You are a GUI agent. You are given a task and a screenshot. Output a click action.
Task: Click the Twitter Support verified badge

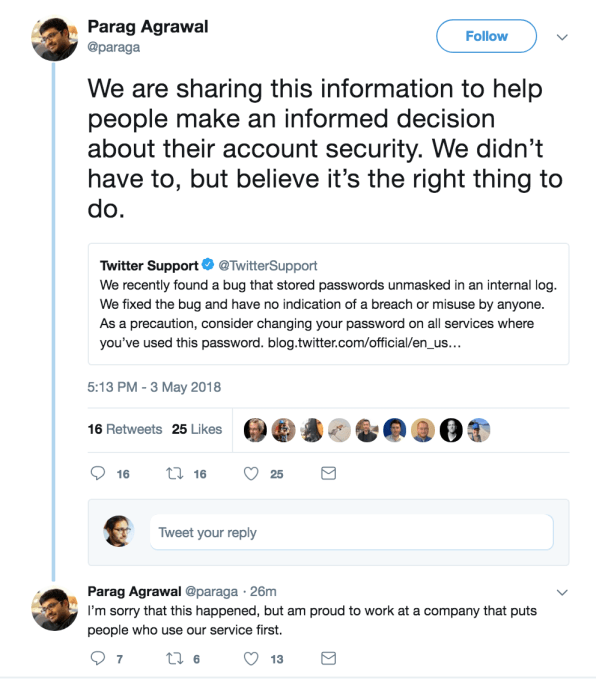(x=208, y=264)
